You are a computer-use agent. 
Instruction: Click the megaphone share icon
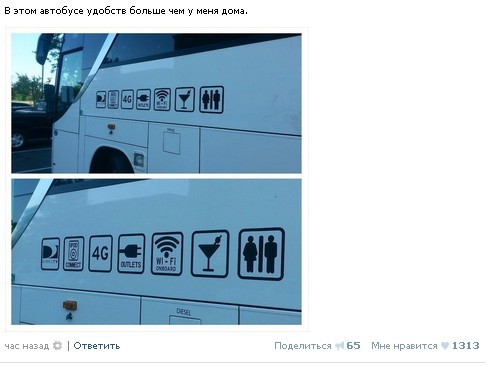click(339, 346)
